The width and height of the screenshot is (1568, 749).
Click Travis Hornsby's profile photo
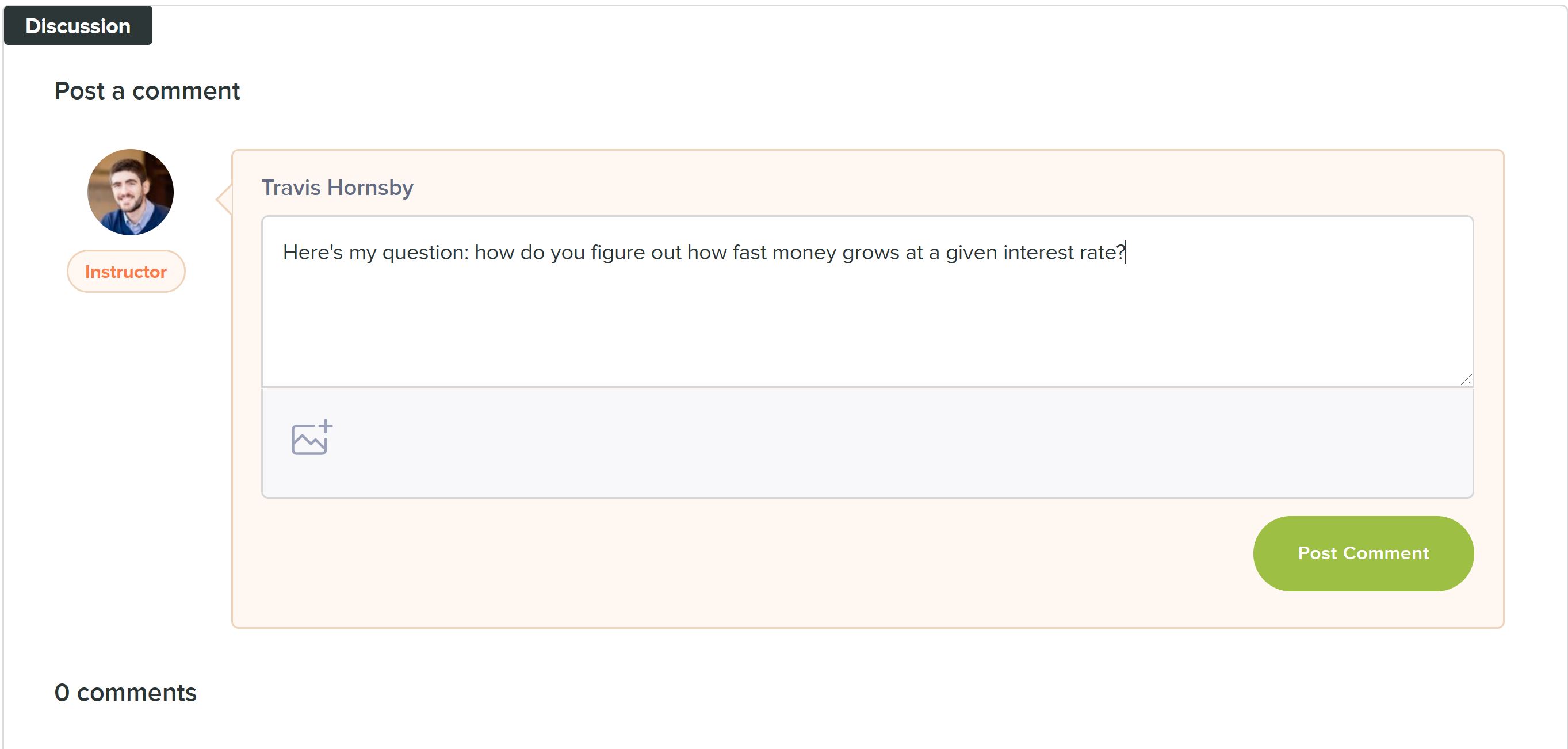pos(130,192)
